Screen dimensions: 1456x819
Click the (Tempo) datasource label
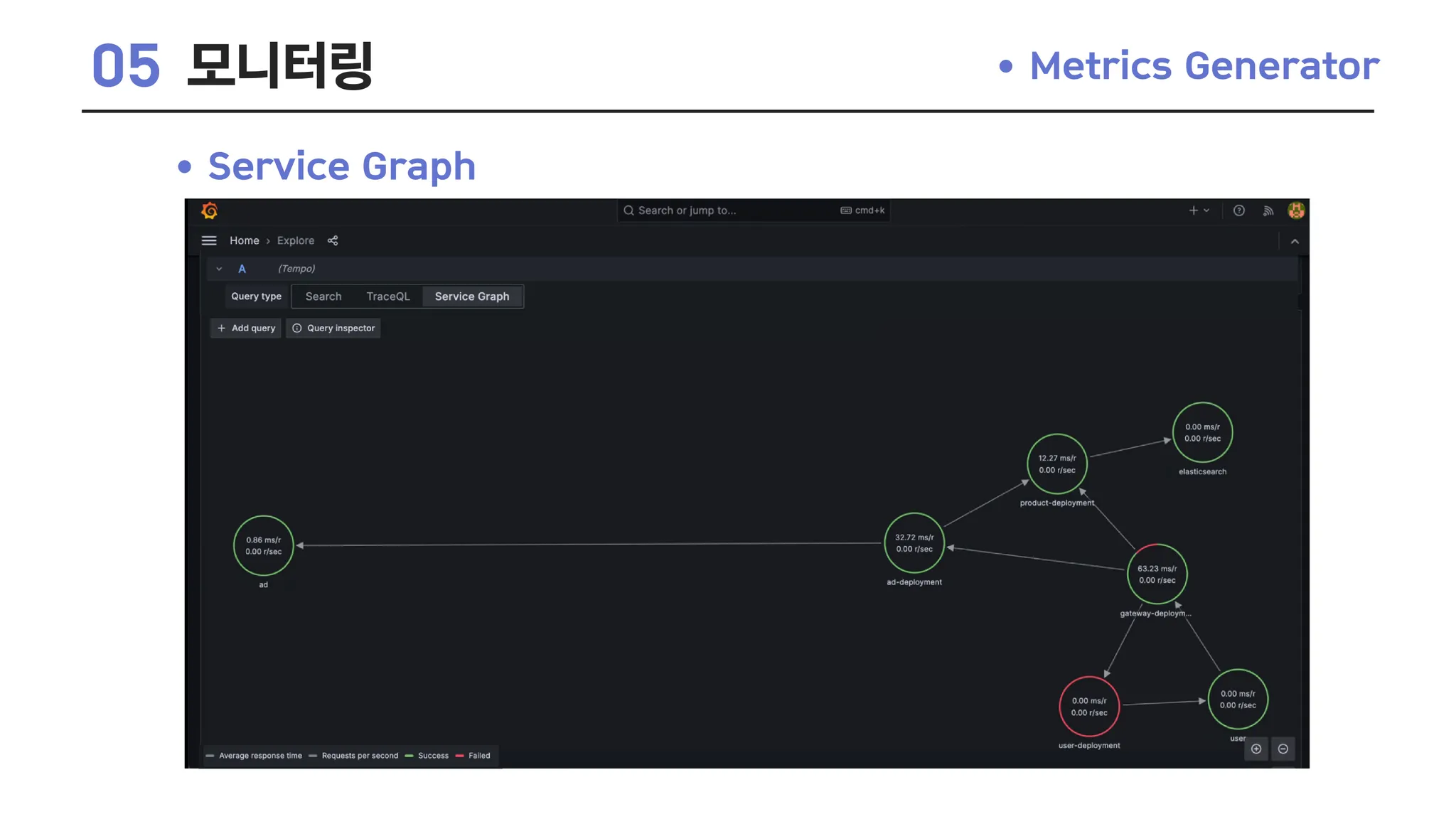pos(296,269)
